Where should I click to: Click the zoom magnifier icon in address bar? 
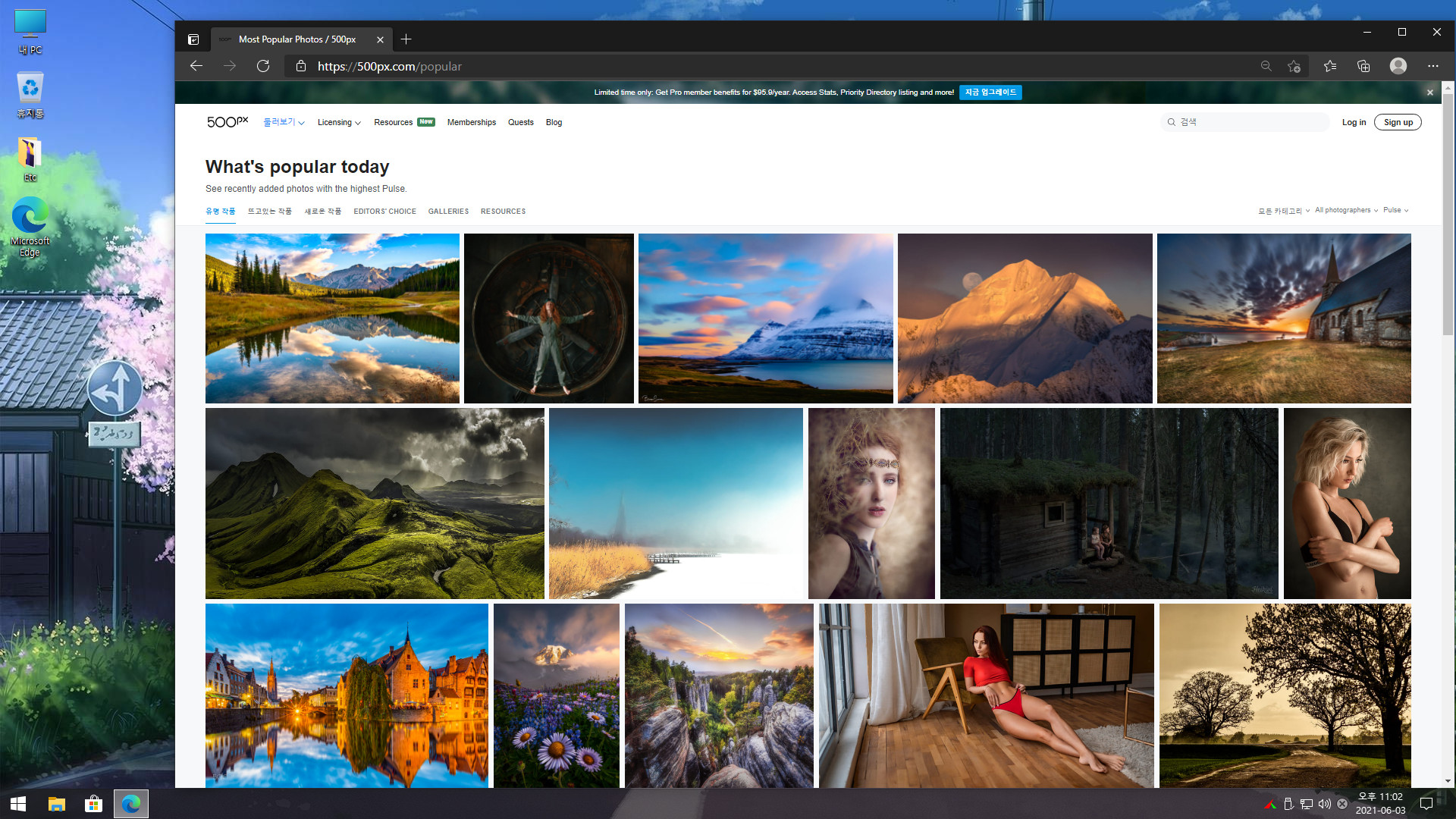[x=1266, y=66]
